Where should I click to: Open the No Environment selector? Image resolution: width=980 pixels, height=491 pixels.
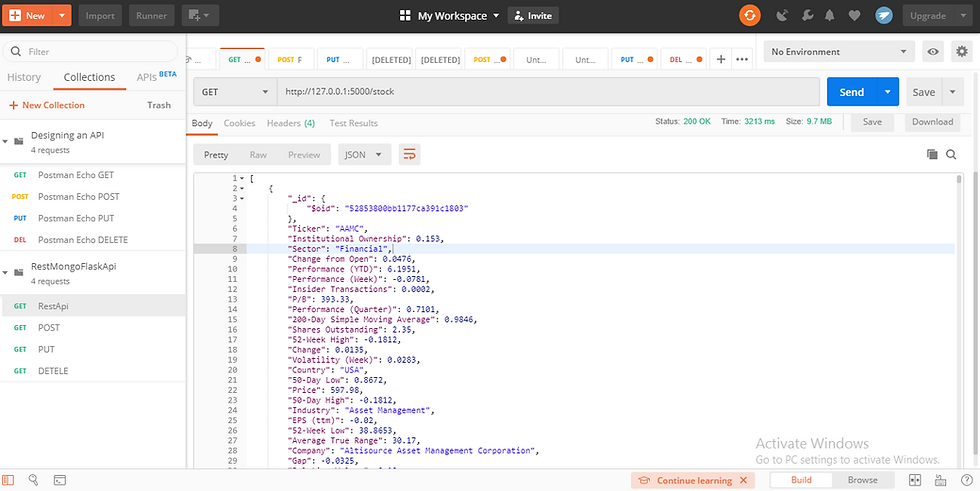click(x=839, y=52)
